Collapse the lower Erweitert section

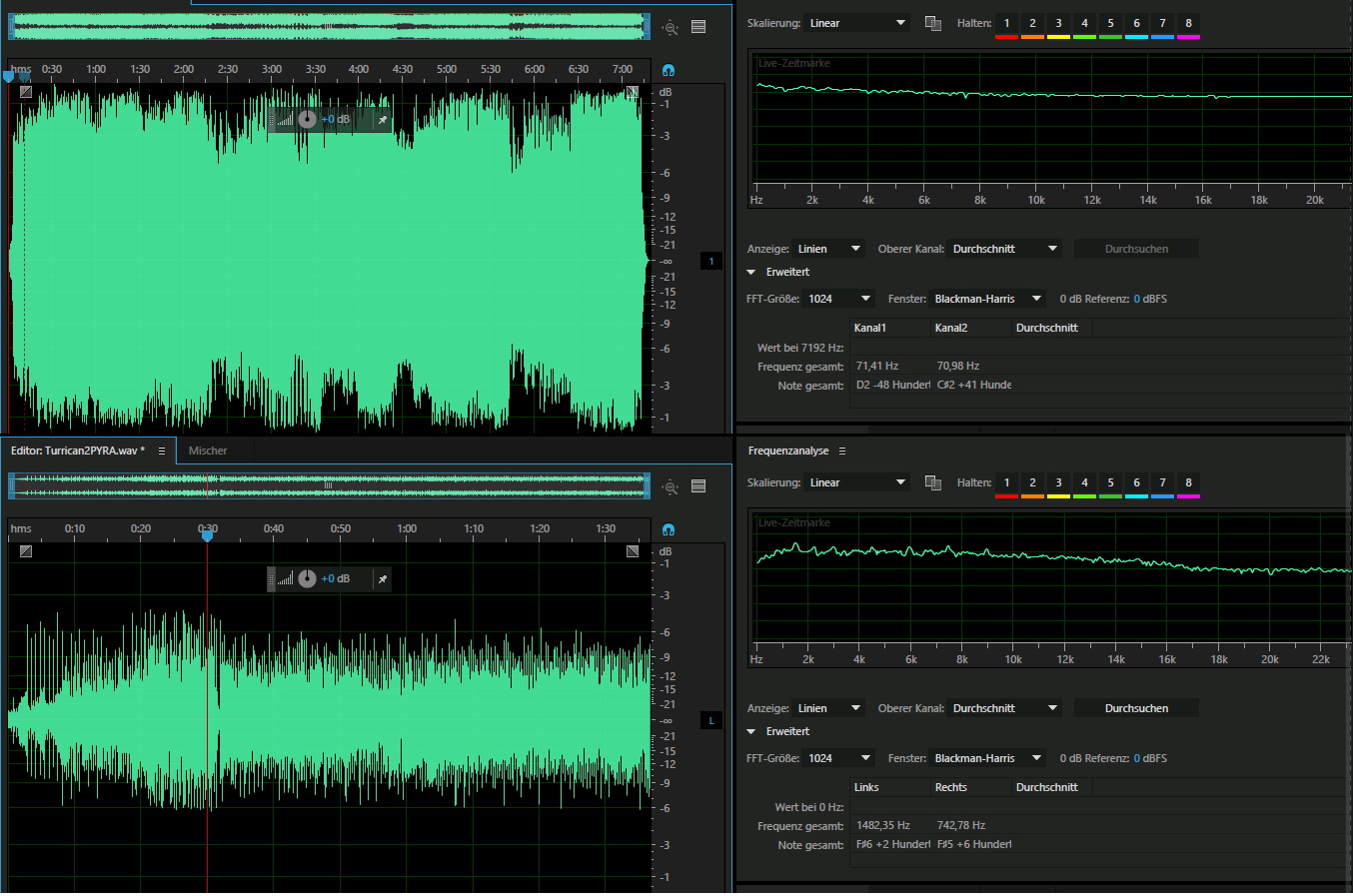coord(751,732)
